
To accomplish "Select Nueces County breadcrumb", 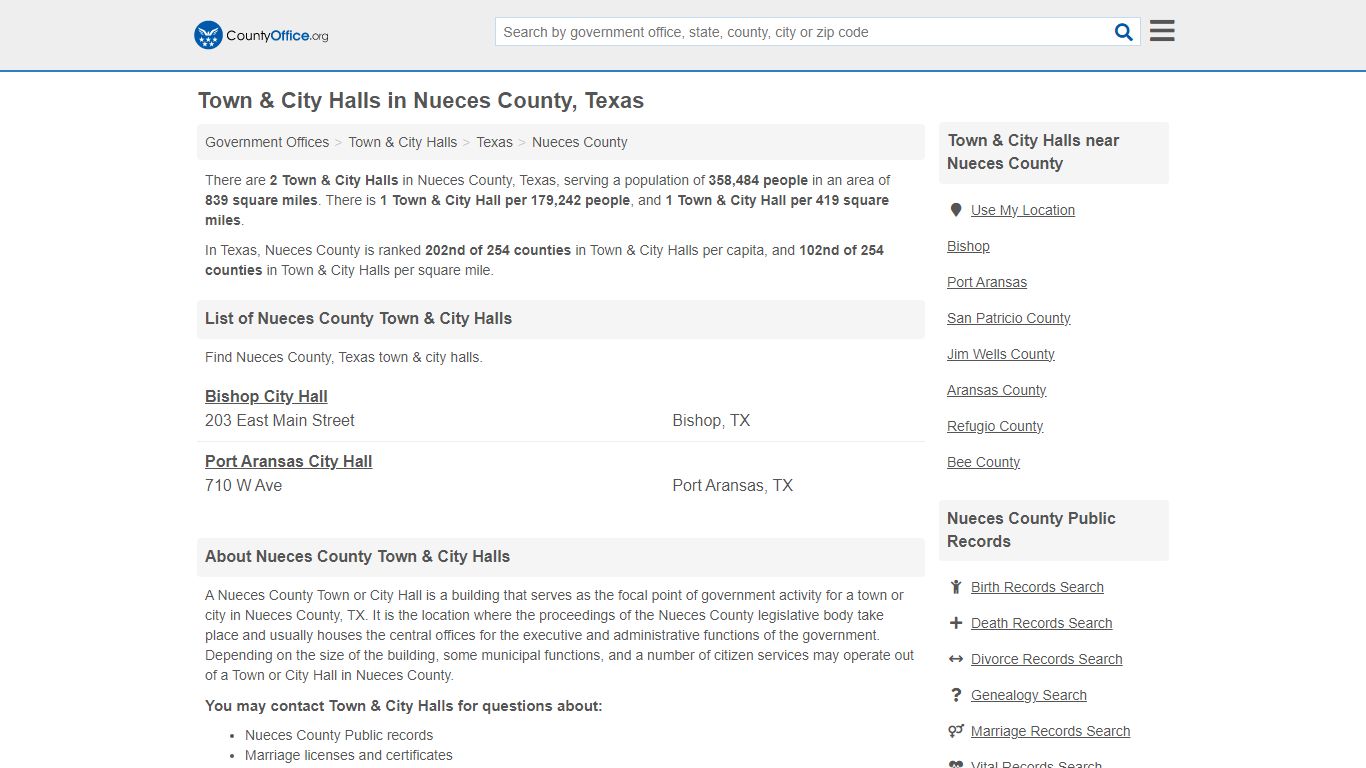I will coord(580,142).
